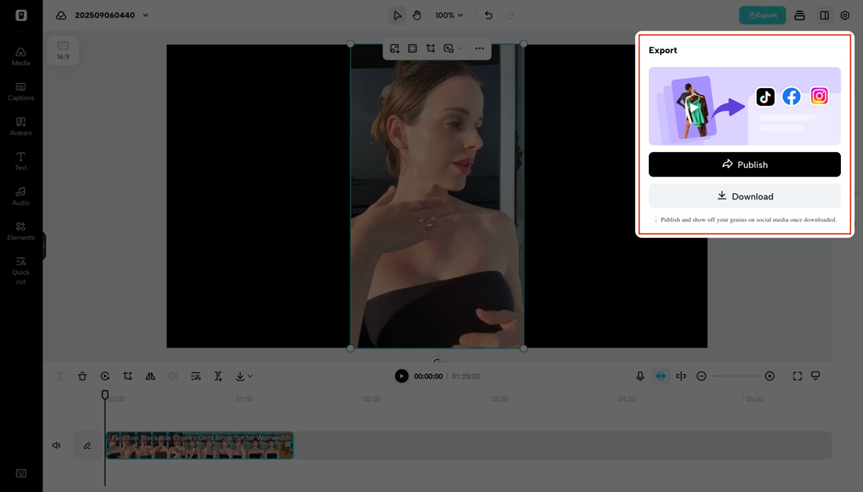Viewport: 863px width, 492px height.
Task: Click the timeline zoom slider
Action: 735,376
